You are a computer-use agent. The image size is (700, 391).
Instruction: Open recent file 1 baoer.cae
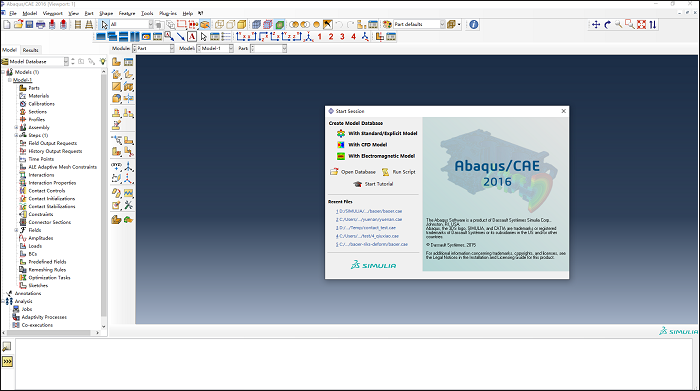click(x=369, y=211)
